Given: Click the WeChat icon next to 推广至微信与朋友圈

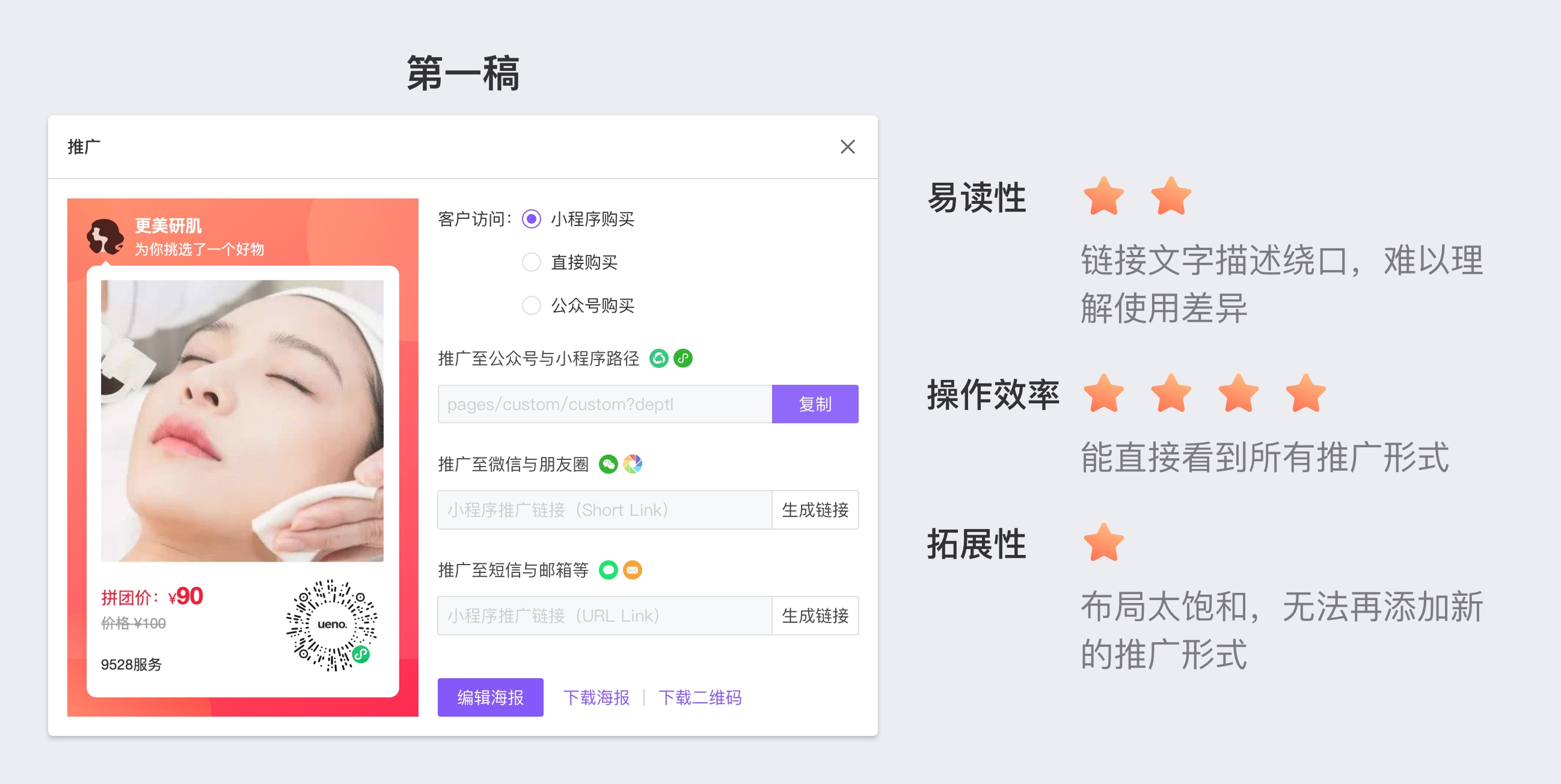Looking at the screenshot, I should click(x=608, y=464).
